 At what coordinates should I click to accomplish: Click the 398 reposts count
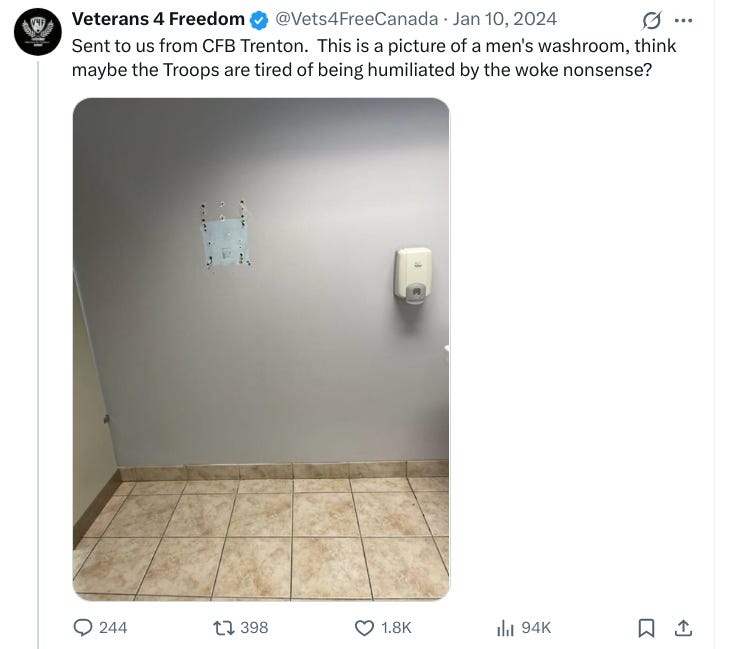coord(254,628)
